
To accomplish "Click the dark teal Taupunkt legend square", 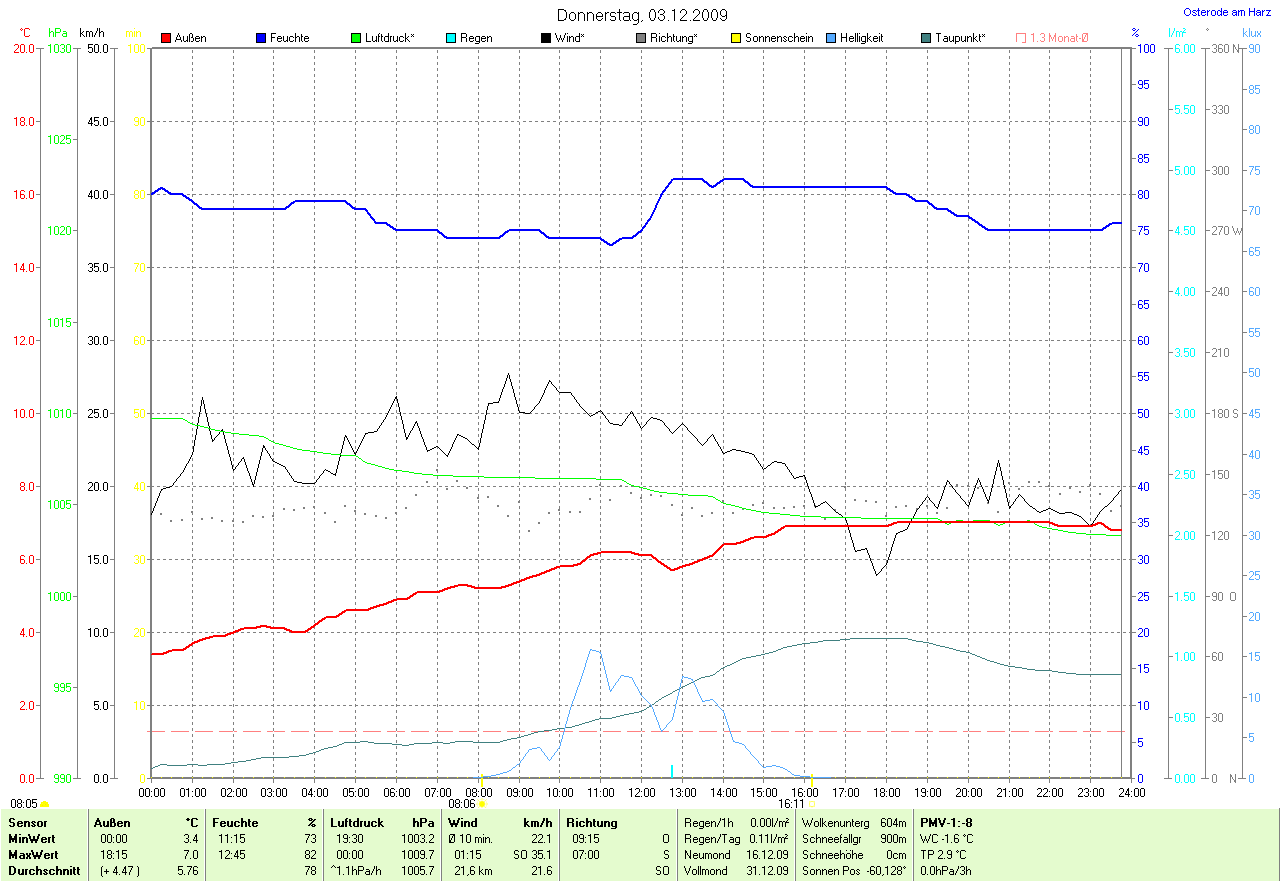I will [x=926, y=38].
